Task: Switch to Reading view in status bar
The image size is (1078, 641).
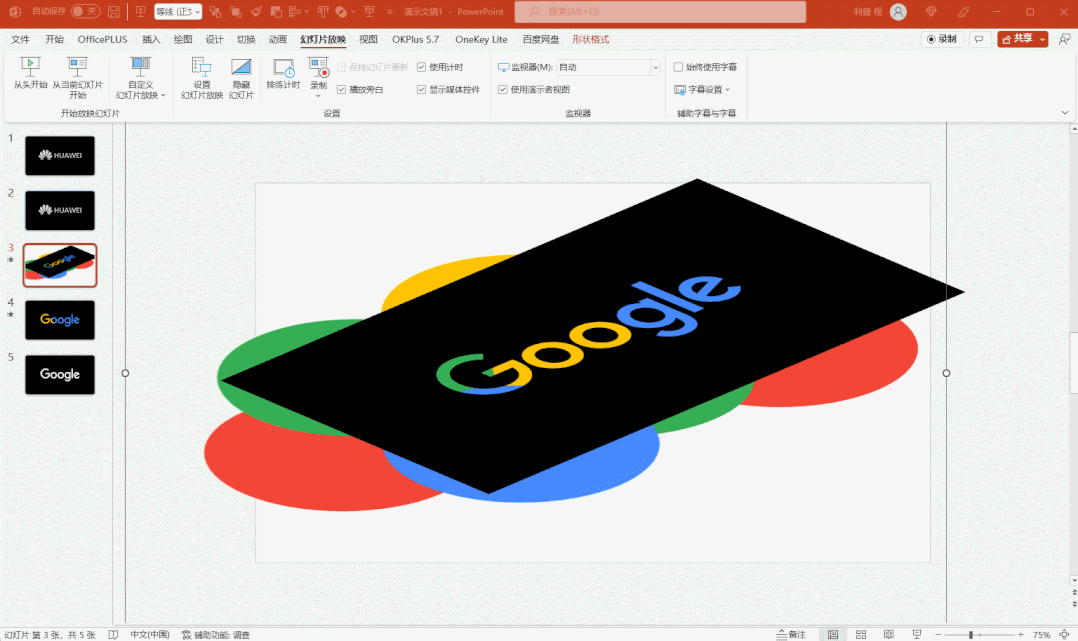Action: pos(888,634)
